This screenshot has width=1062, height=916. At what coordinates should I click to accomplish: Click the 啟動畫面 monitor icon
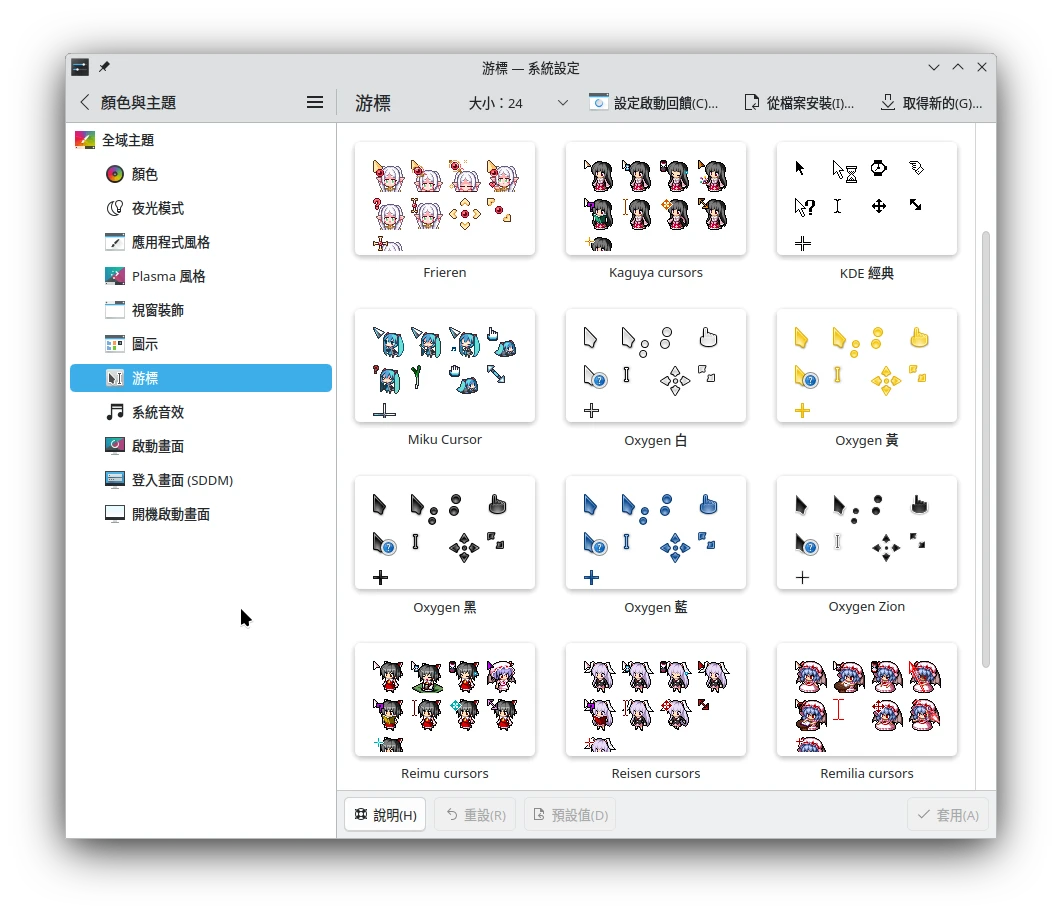point(115,446)
